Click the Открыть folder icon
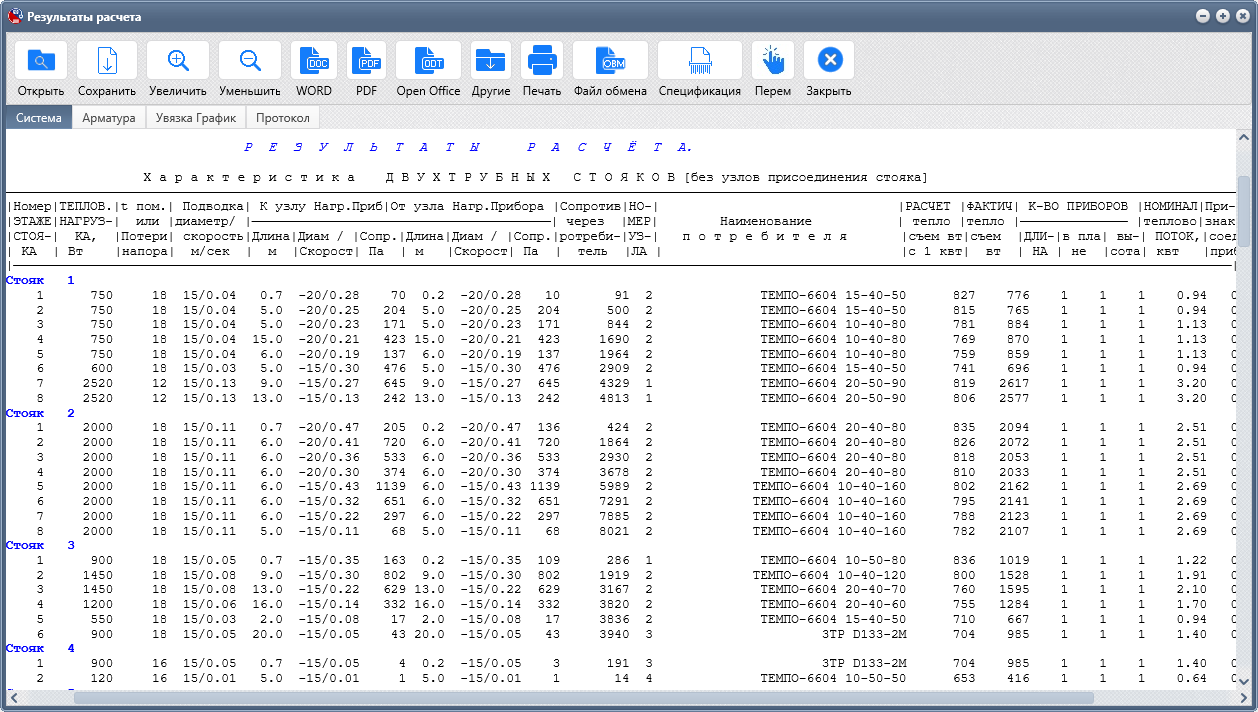Viewport: 1258px width, 712px height. coord(41,61)
